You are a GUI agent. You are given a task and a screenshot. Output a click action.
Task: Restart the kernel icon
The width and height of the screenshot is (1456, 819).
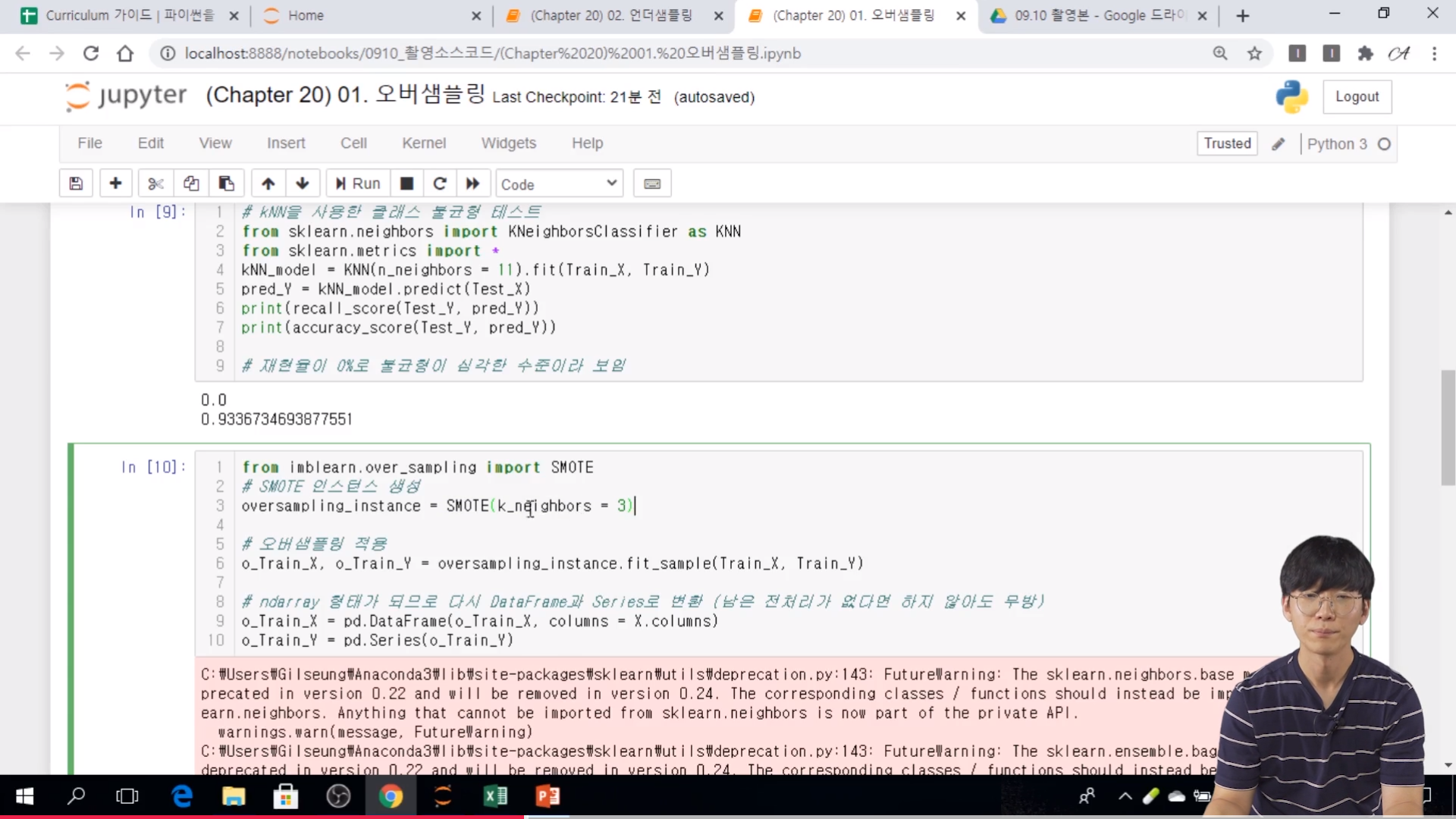coord(440,184)
